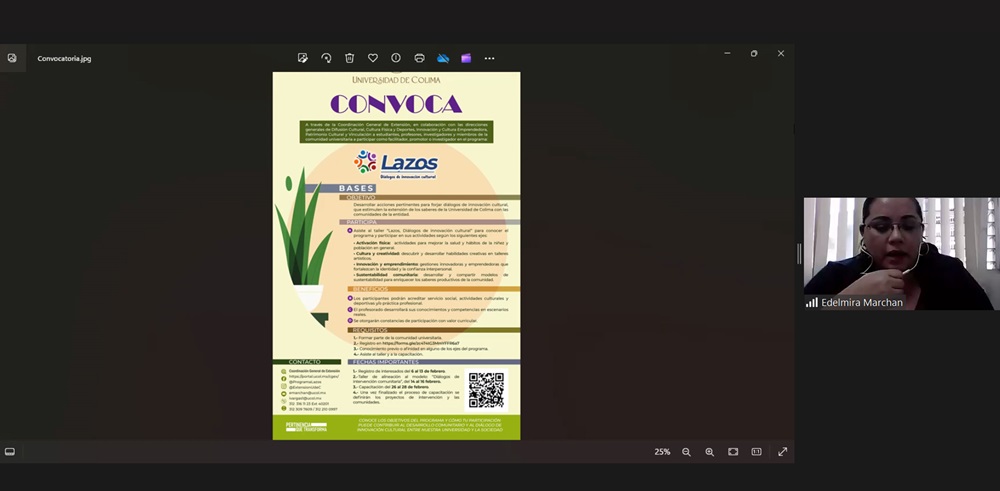Open the three-dot See more menu
Image resolution: width=1000 pixels, height=491 pixels.
click(x=489, y=58)
